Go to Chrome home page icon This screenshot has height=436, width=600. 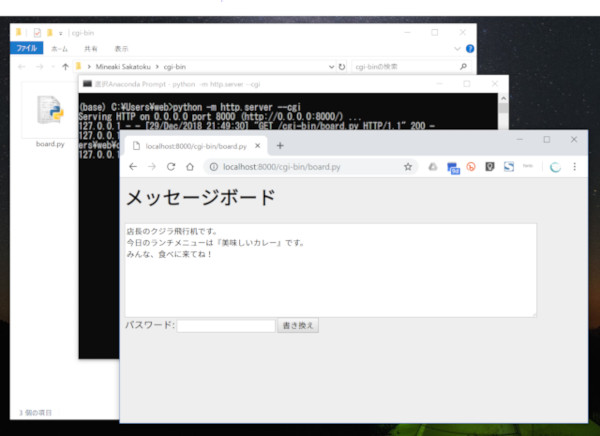190,167
